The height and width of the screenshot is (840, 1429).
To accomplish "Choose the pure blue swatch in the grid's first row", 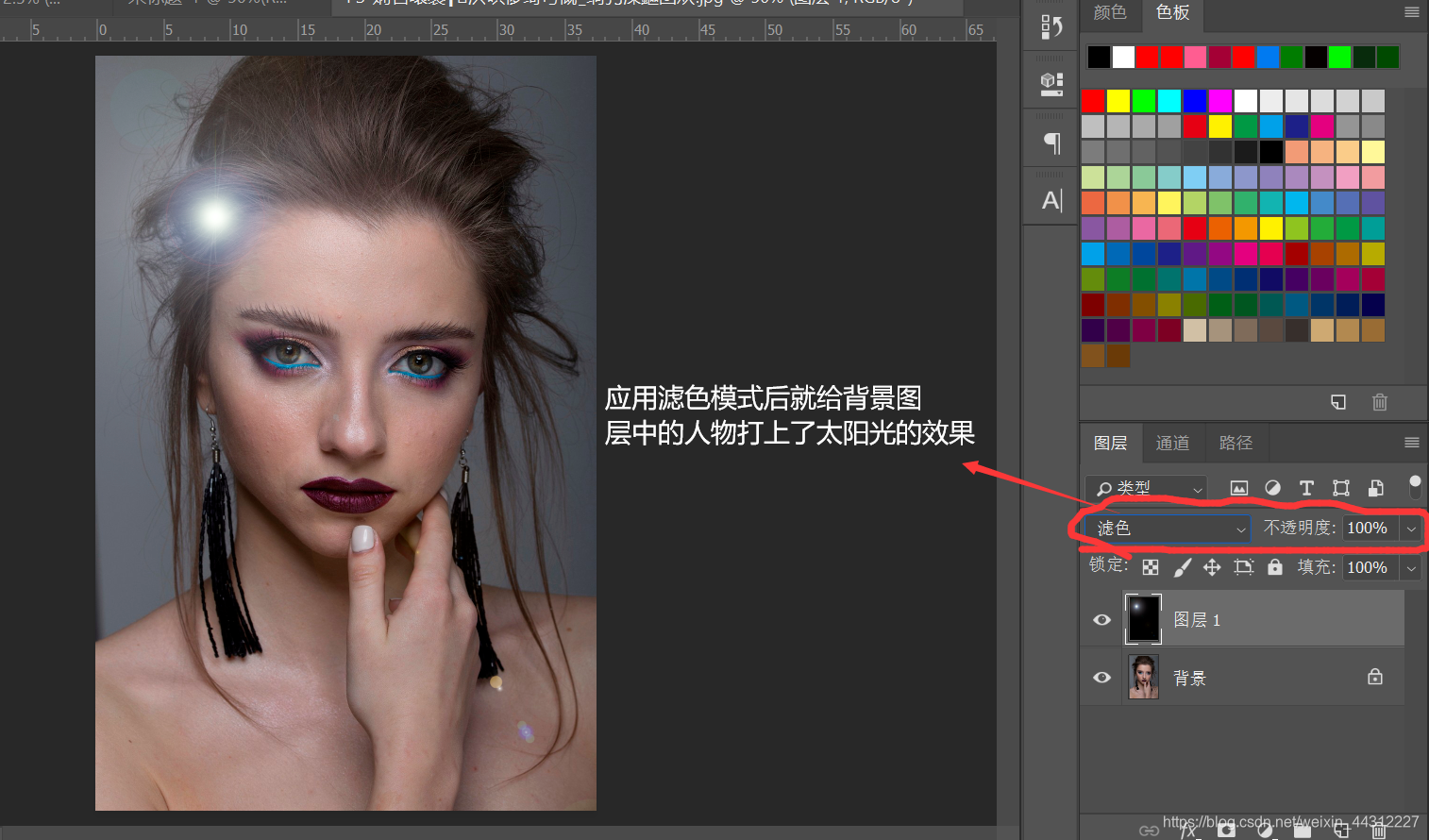I will pyautogui.click(x=1195, y=101).
